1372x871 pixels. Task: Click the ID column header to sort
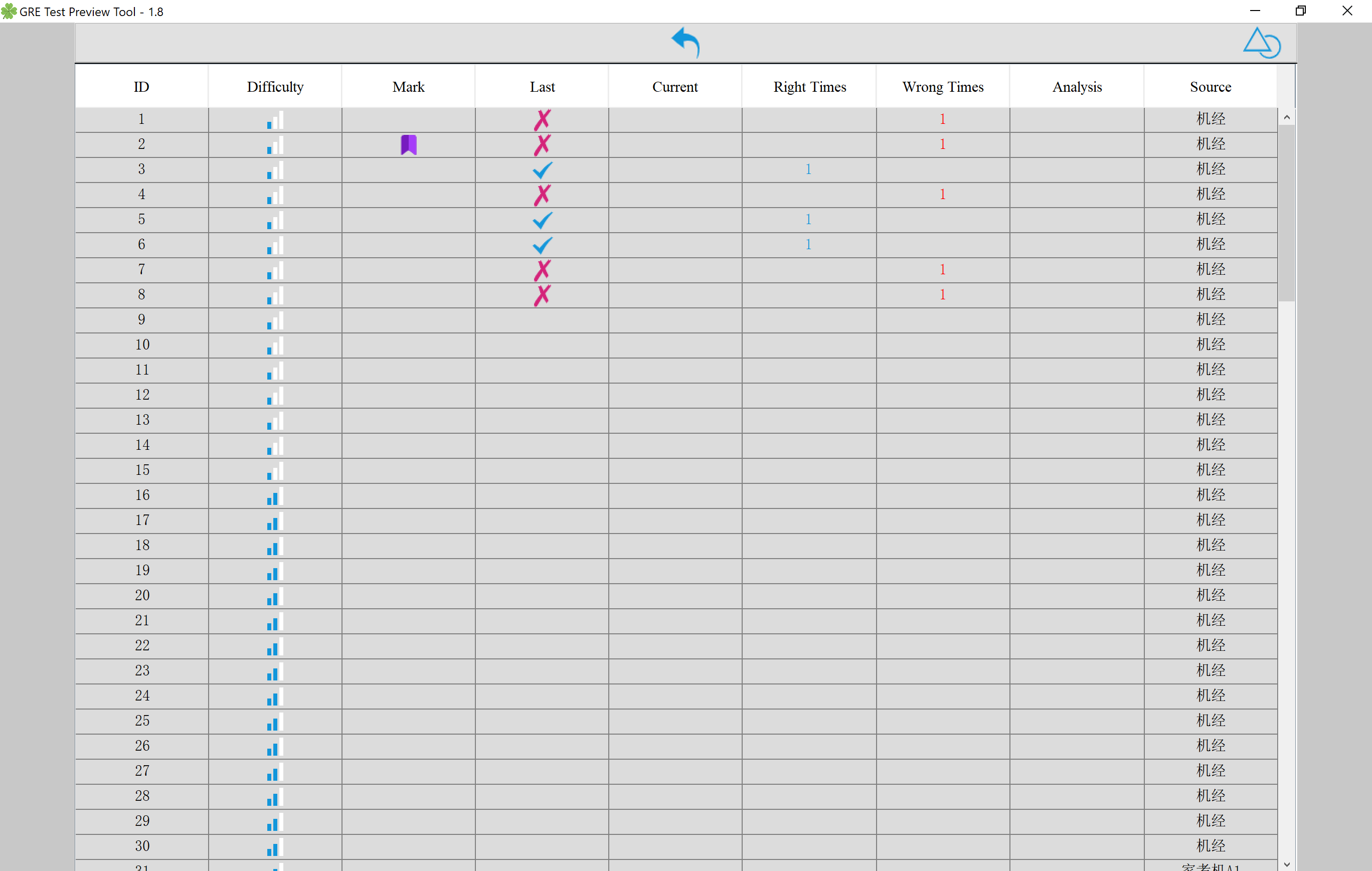142,87
